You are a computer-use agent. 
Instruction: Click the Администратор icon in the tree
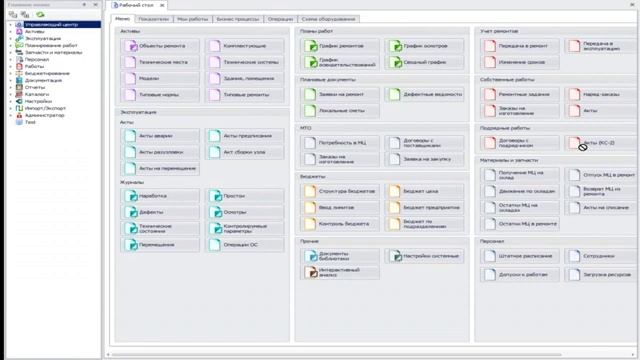19,115
